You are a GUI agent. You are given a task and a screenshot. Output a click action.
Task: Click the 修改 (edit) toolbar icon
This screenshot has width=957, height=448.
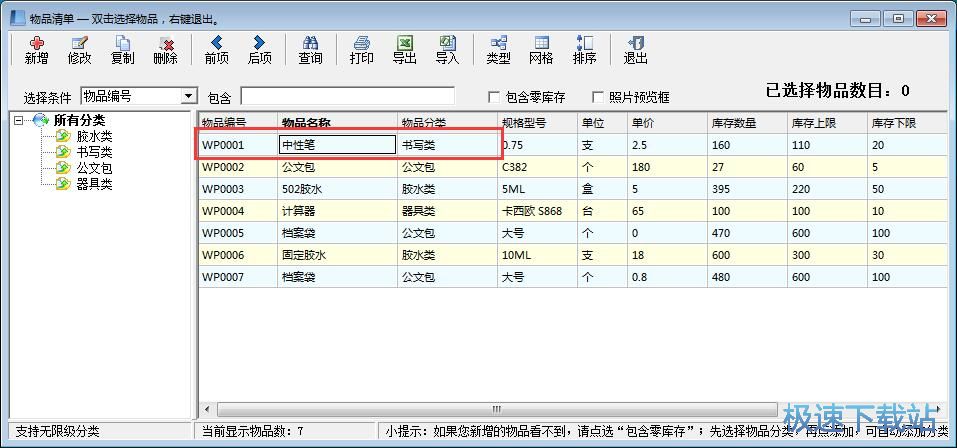click(79, 50)
